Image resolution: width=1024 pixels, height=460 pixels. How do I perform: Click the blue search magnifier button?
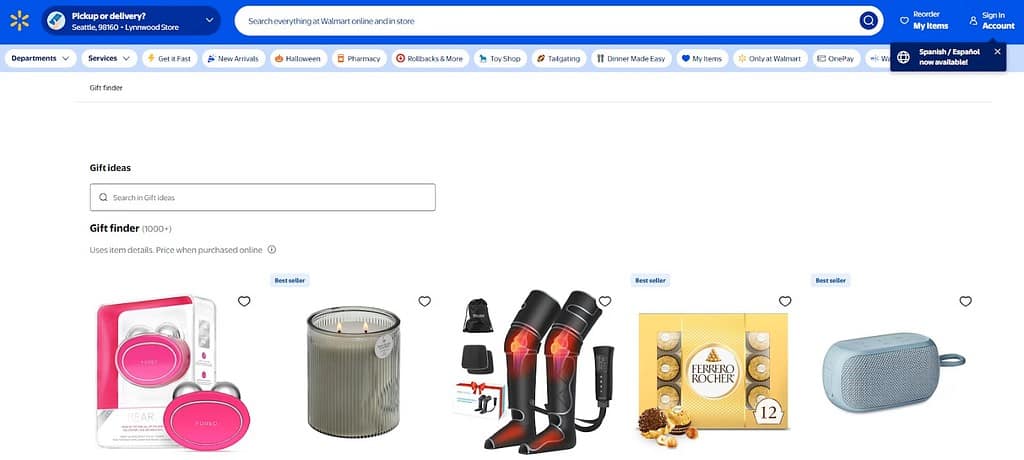pyautogui.click(x=868, y=21)
